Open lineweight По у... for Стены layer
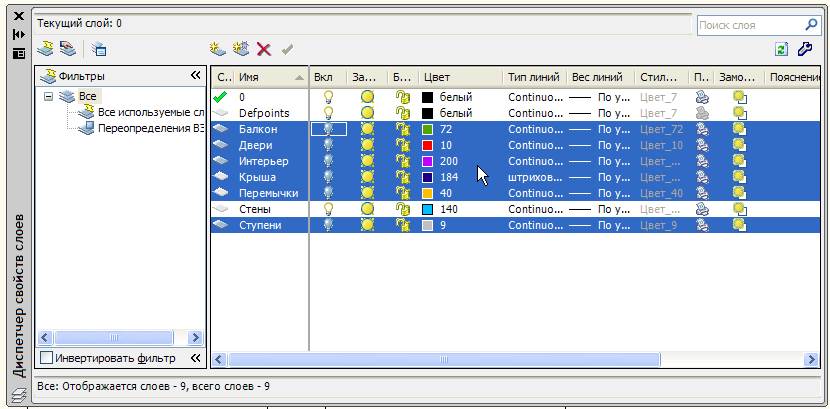Viewport: 830px width, 409px height. 600,210
